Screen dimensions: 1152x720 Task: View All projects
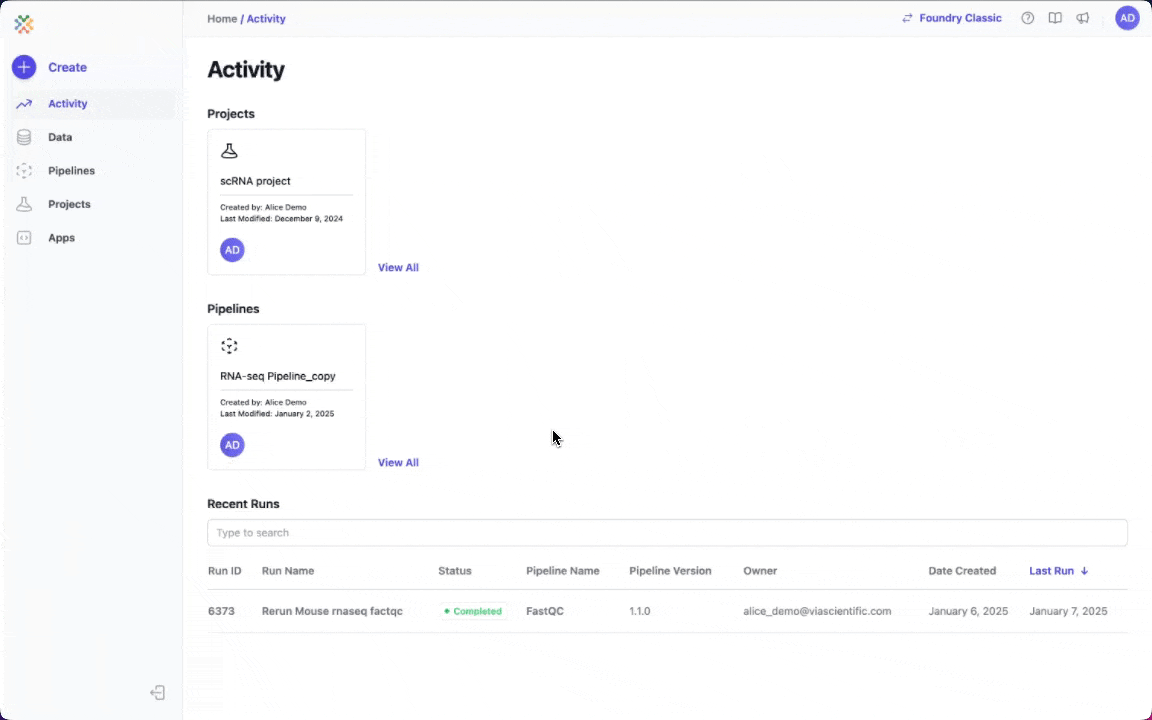pos(398,267)
